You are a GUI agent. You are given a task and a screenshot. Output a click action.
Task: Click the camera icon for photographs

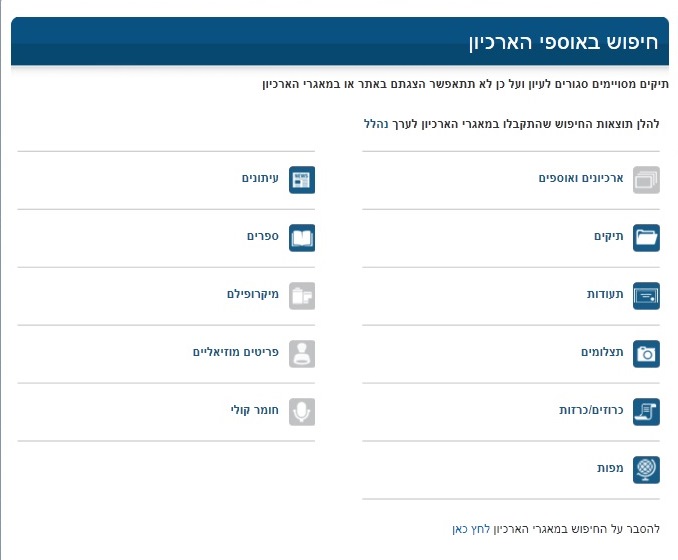point(647,354)
